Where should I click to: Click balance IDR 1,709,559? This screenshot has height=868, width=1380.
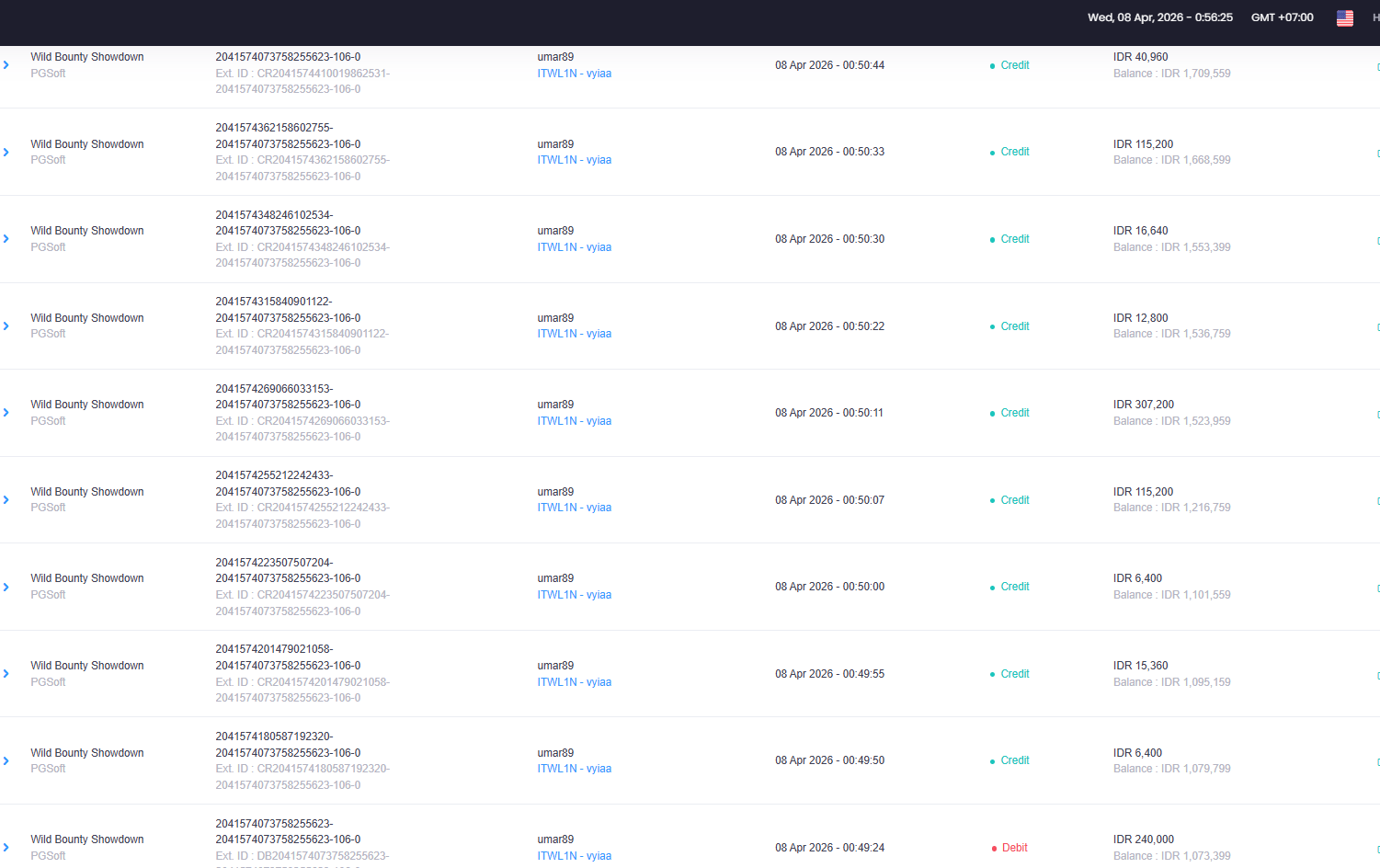tap(1172, 74)
